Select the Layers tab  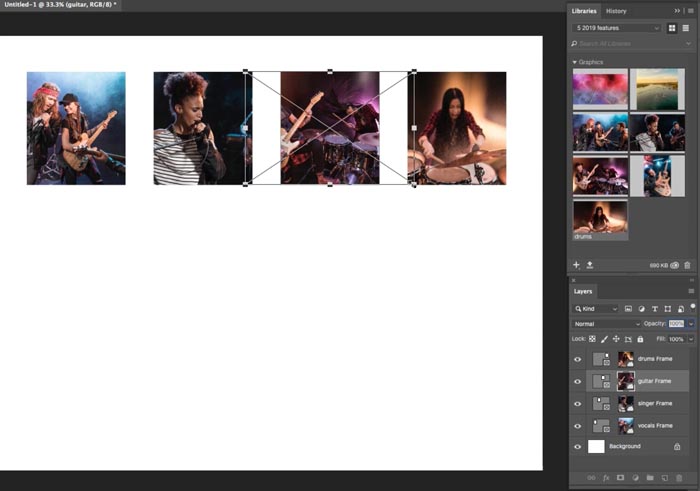pos(583,291)
